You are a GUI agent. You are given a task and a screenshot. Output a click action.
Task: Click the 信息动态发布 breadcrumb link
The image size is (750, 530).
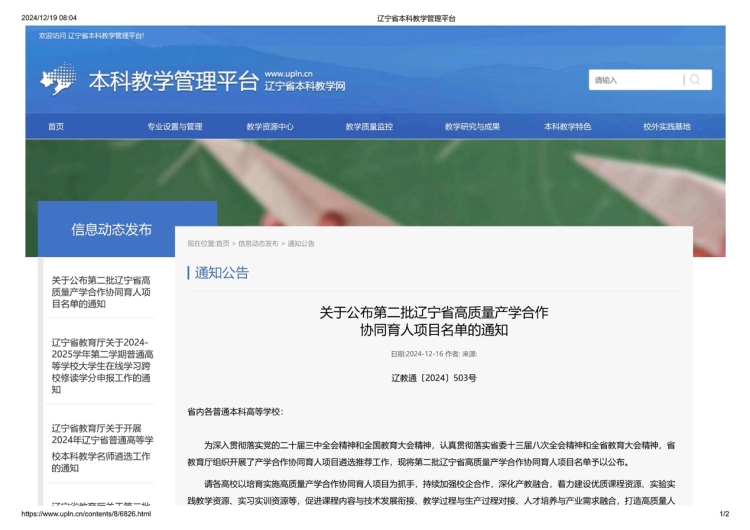(x=258, y=243)
